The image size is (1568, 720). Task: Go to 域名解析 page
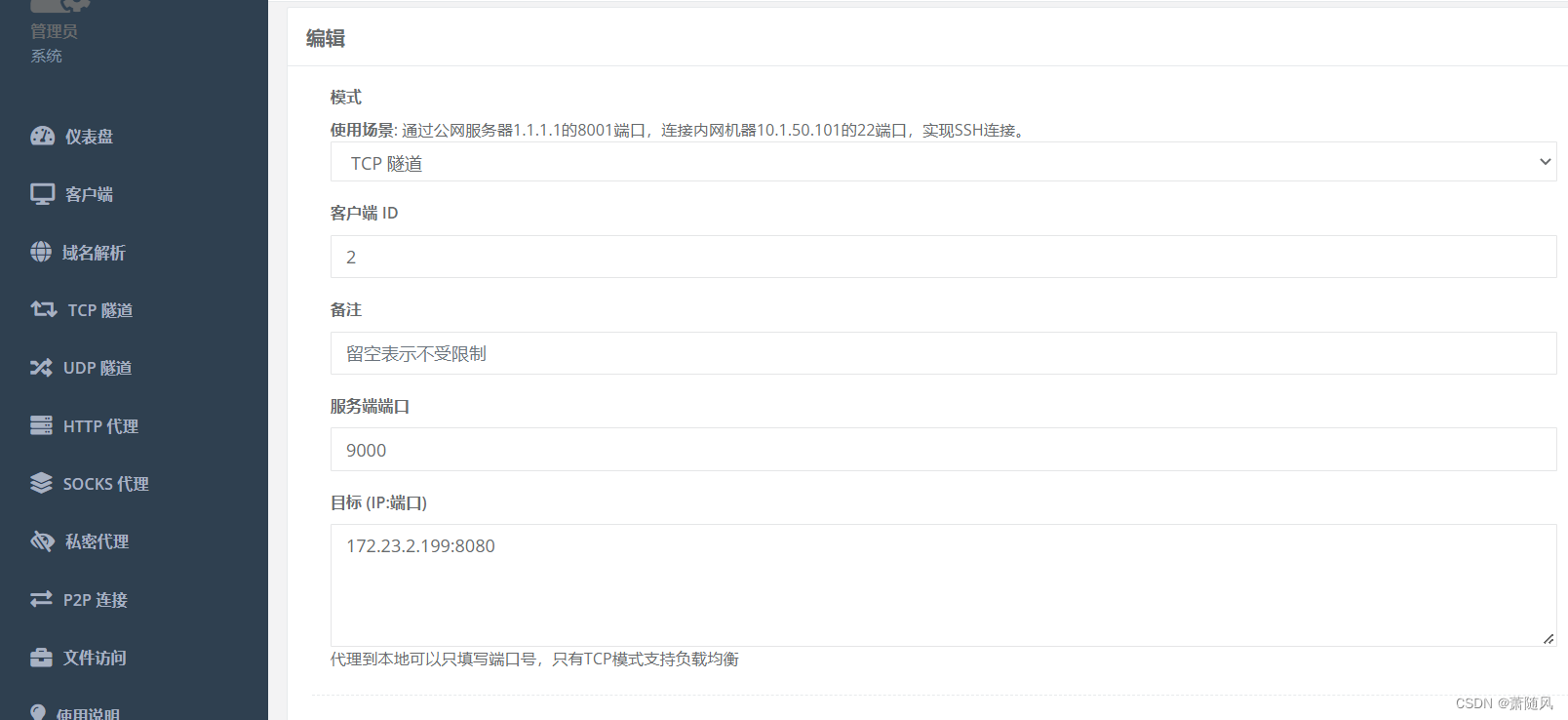pyautogui.click(x=94, y=253)
